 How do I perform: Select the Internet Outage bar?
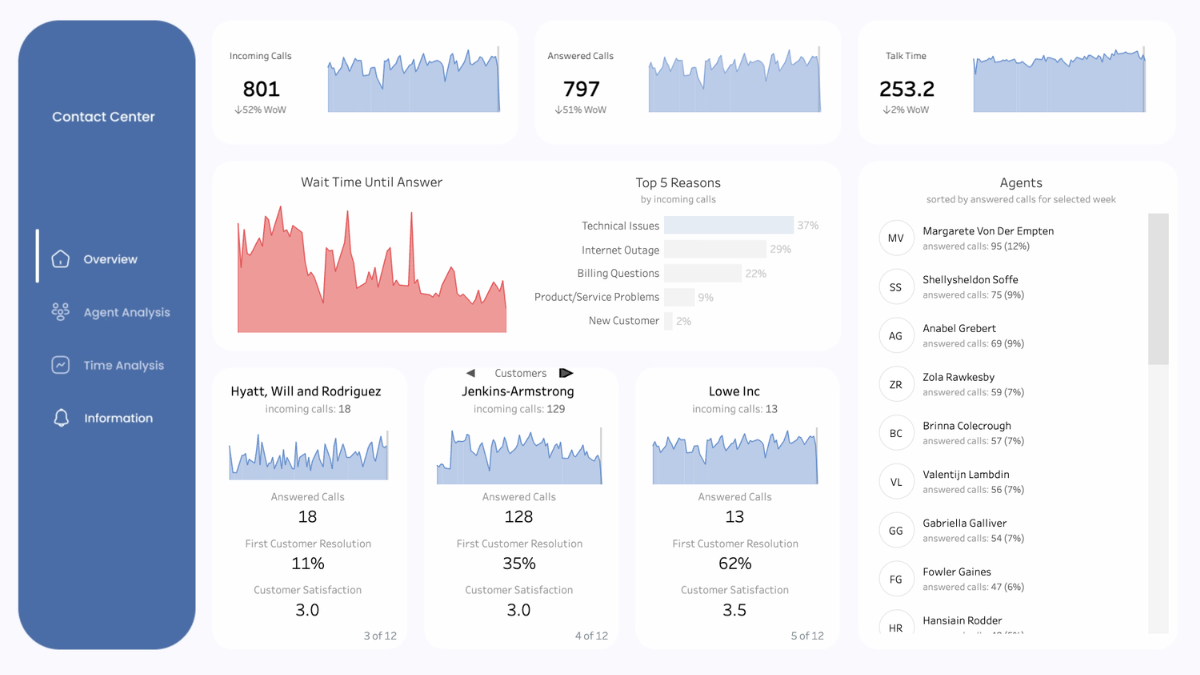[x=715, y=249]
